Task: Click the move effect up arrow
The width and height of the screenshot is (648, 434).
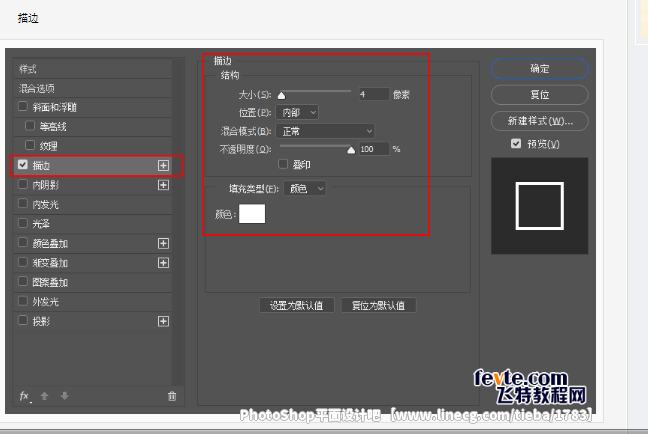Action: [44, 396]
